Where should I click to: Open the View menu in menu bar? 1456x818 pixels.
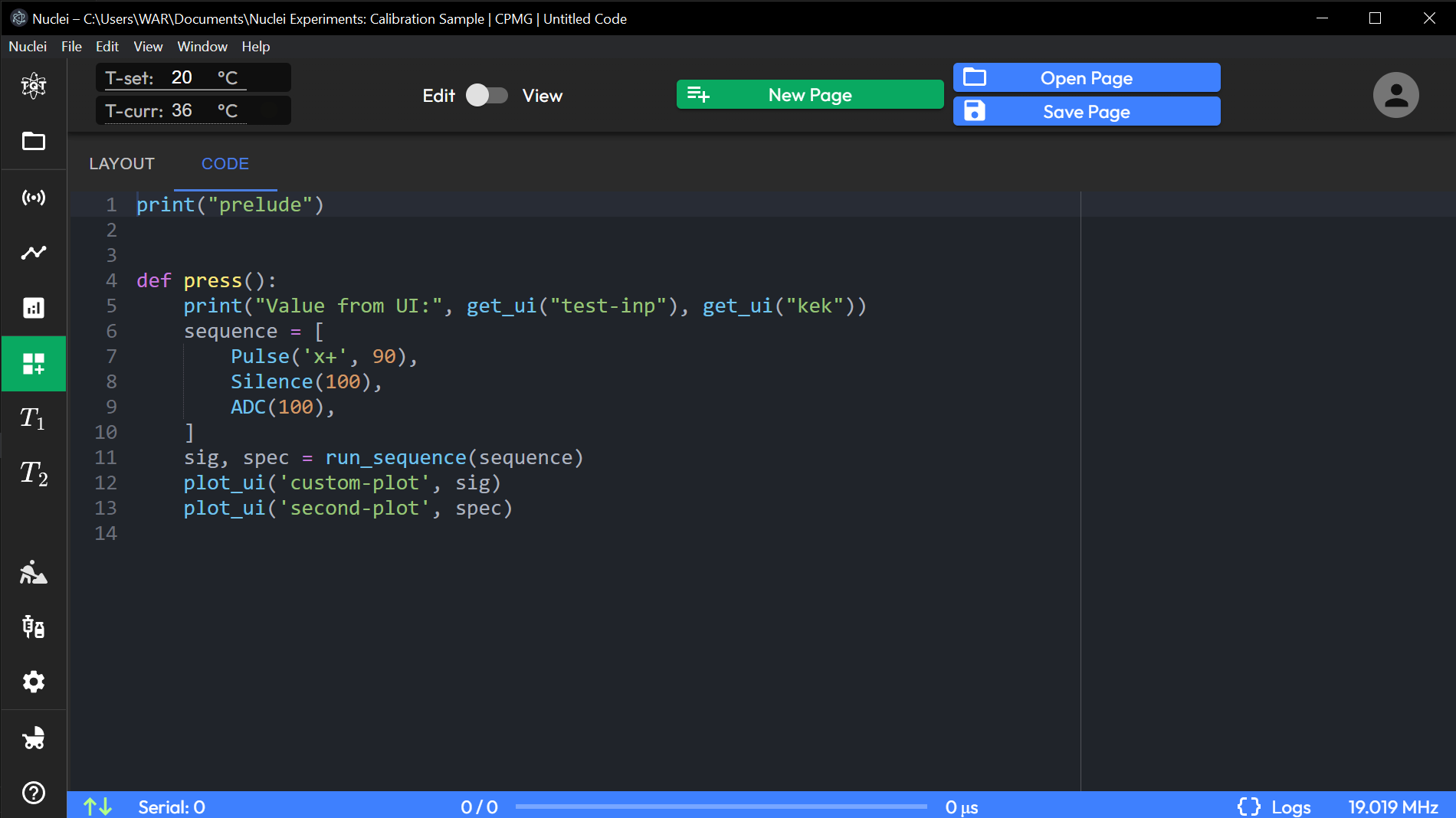[x=148, y=47]
